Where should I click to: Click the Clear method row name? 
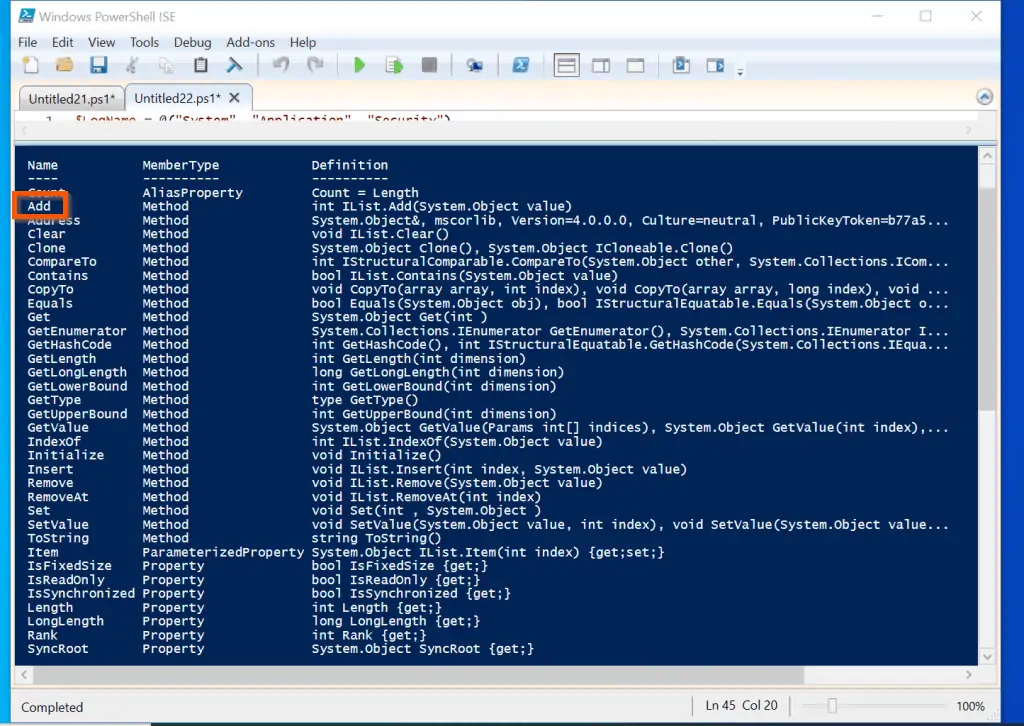click(46, 234)
